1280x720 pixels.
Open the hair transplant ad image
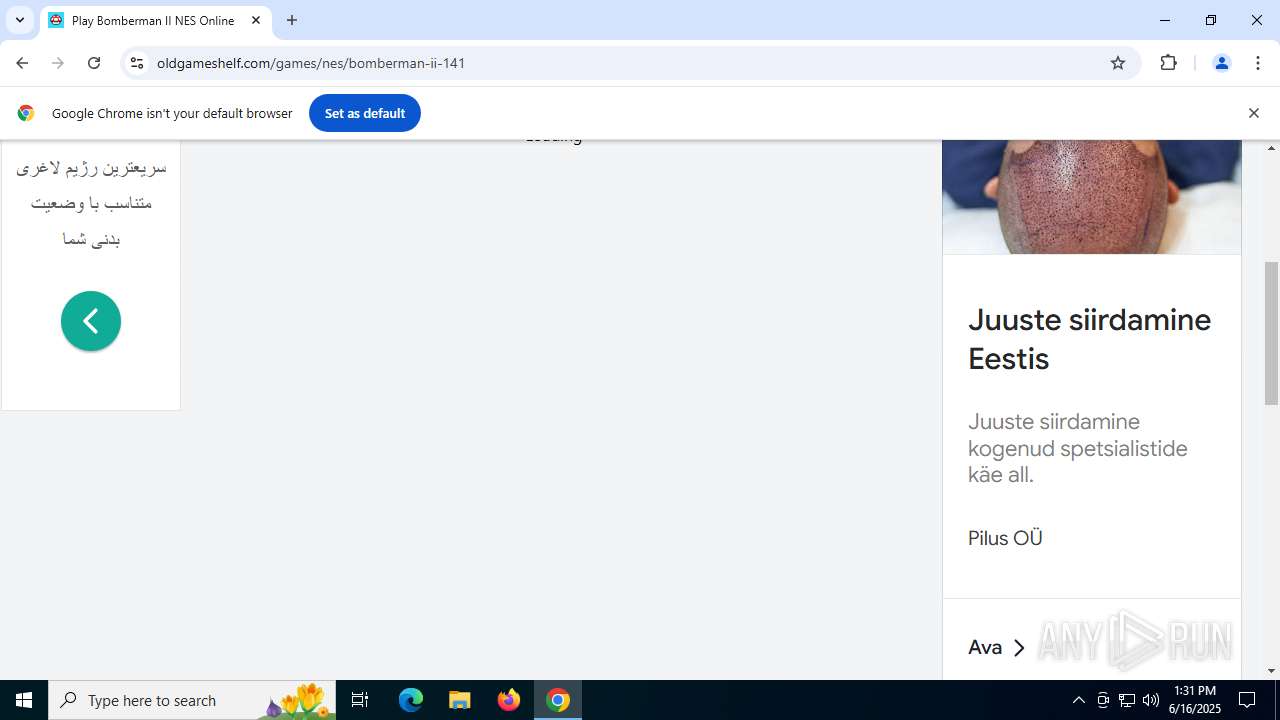(1092, 197)
